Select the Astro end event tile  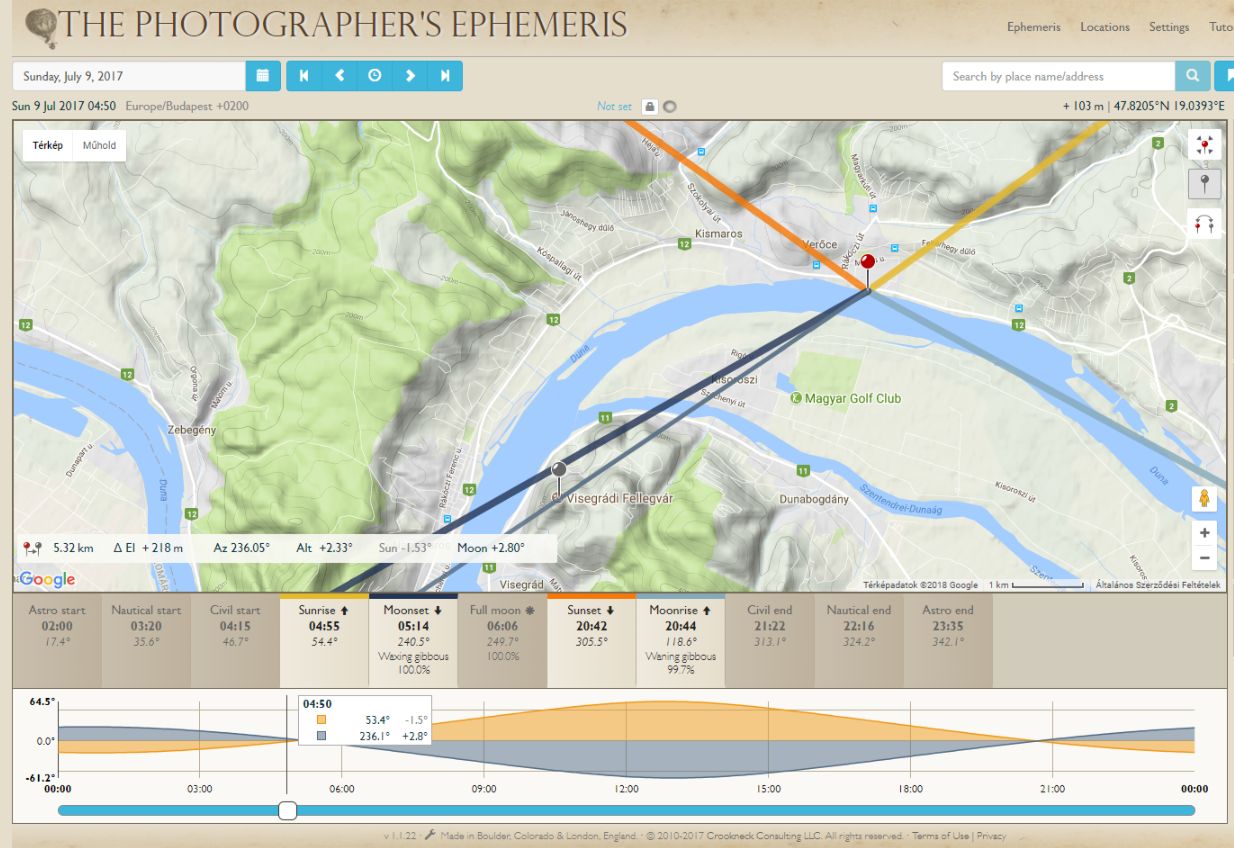click(x=947, y=641)
